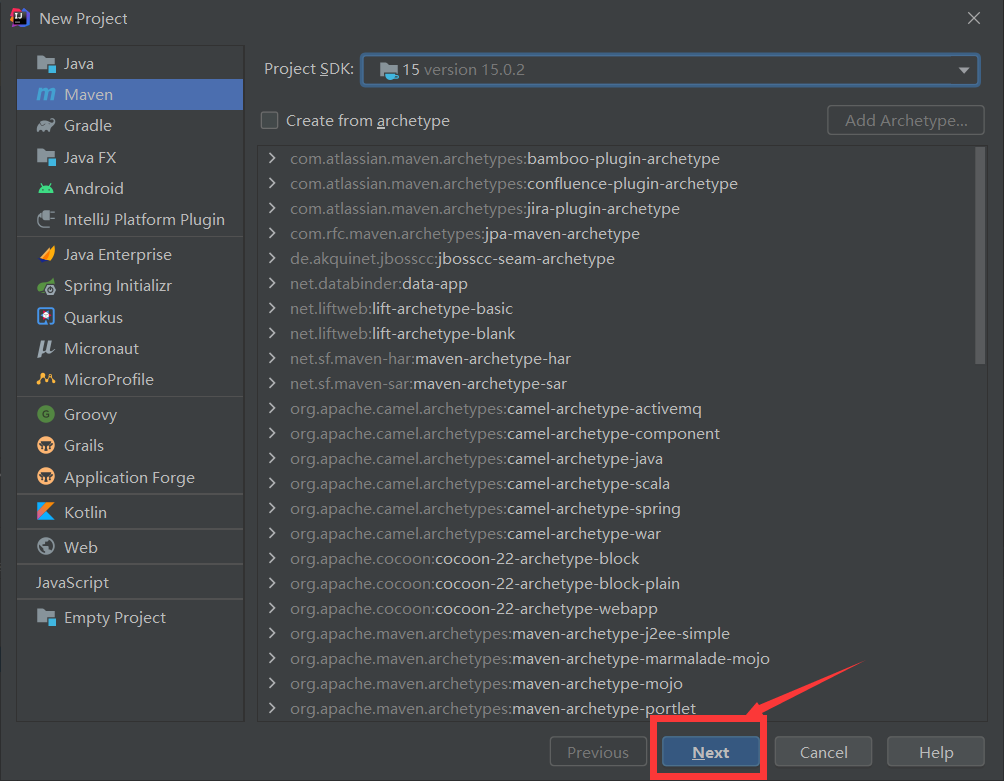Viewport: 1004px width, 781px height.
Task: Select Gradle project type label
Action: coord(88,125)
